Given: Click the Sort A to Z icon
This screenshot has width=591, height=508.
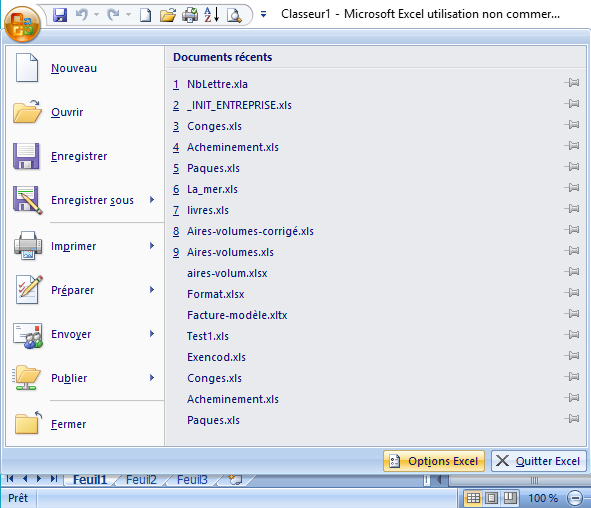Looking at the screenshot, I should pos(211,15).
